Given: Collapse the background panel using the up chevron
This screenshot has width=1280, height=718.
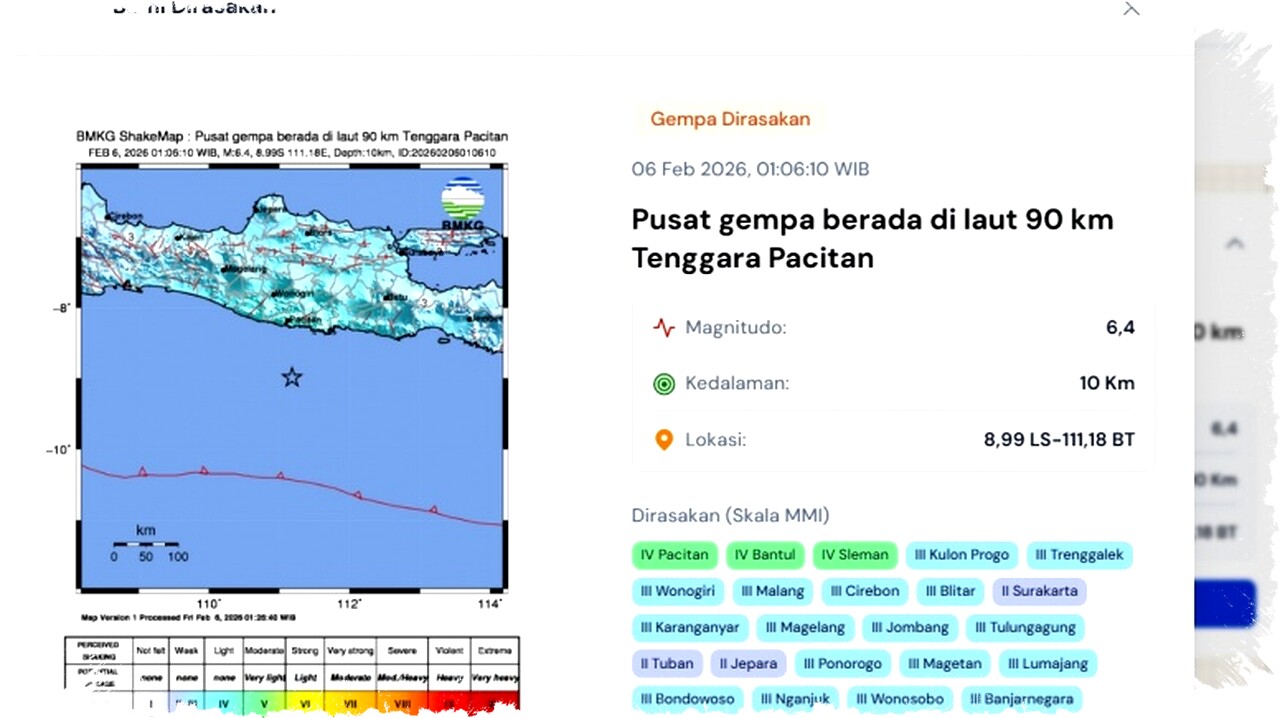Looking at the screenshot, I should 1235,243.
